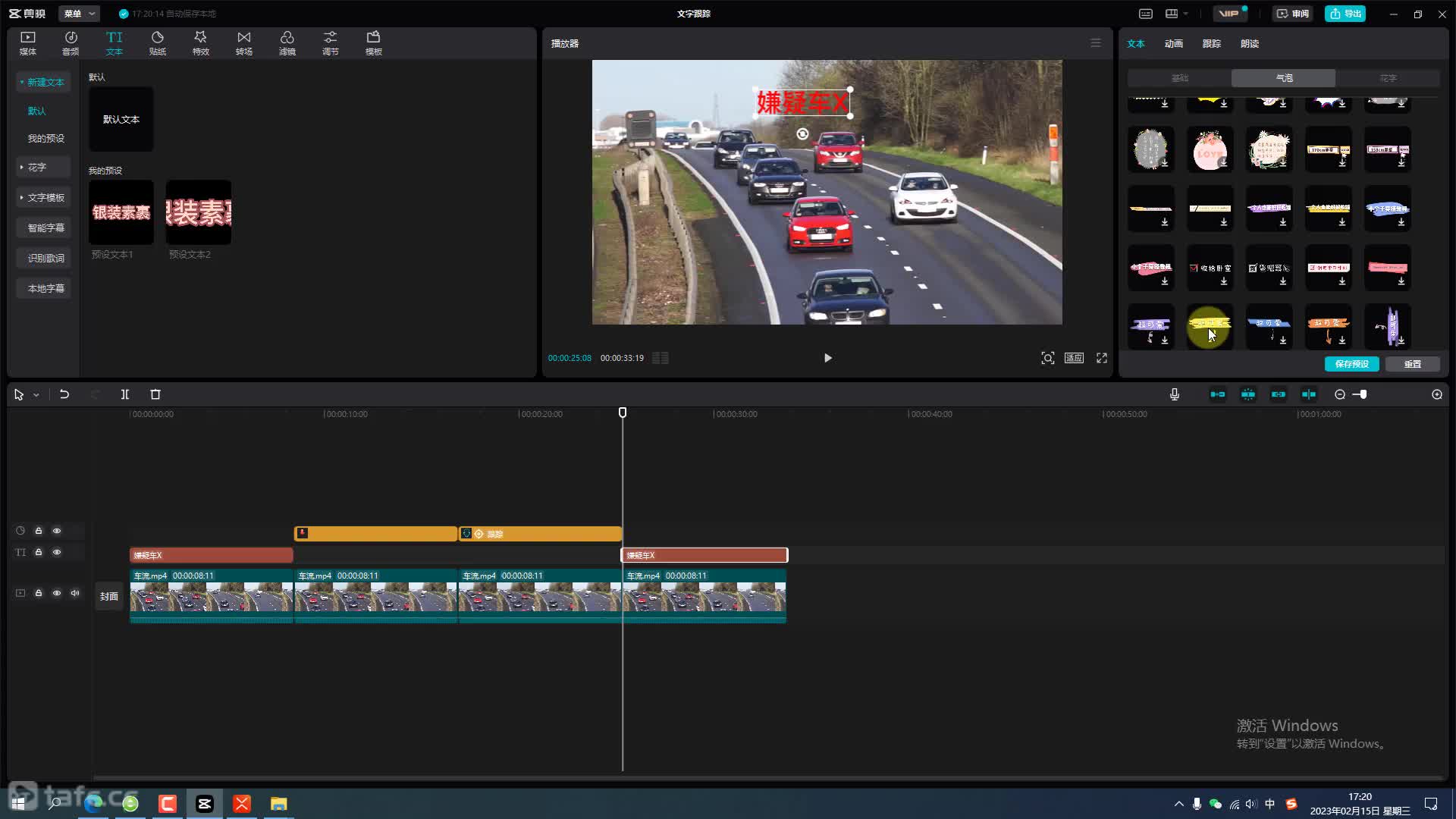Open the Windows search icon in taskbar
Image resolution: width=1456 pixels, height=819 pixels.
click(55, 804)
